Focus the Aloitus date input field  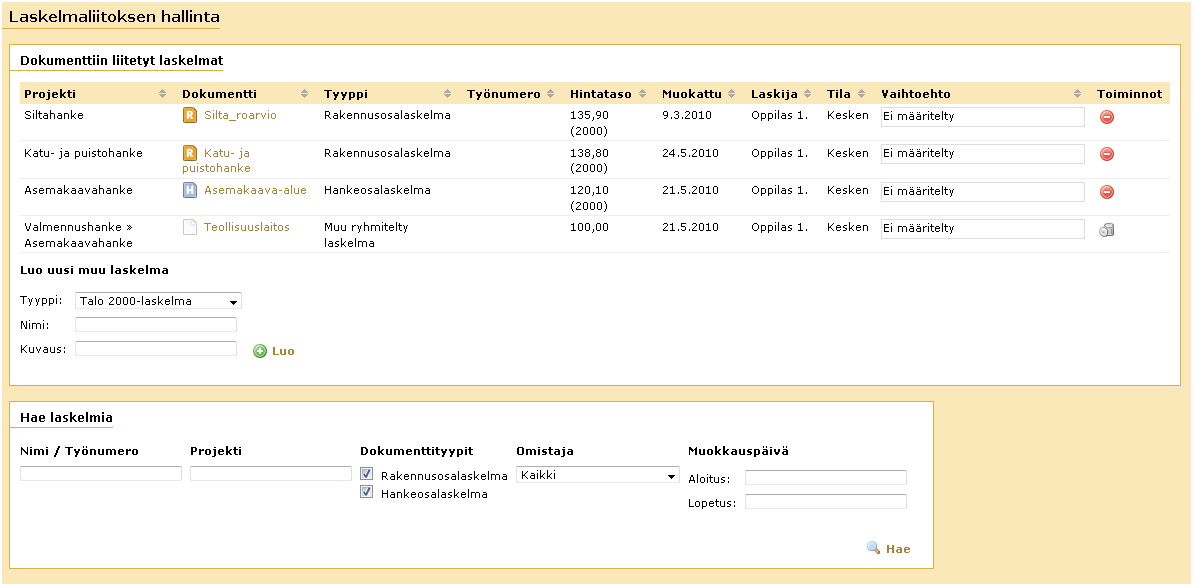(x=825, y=478)
